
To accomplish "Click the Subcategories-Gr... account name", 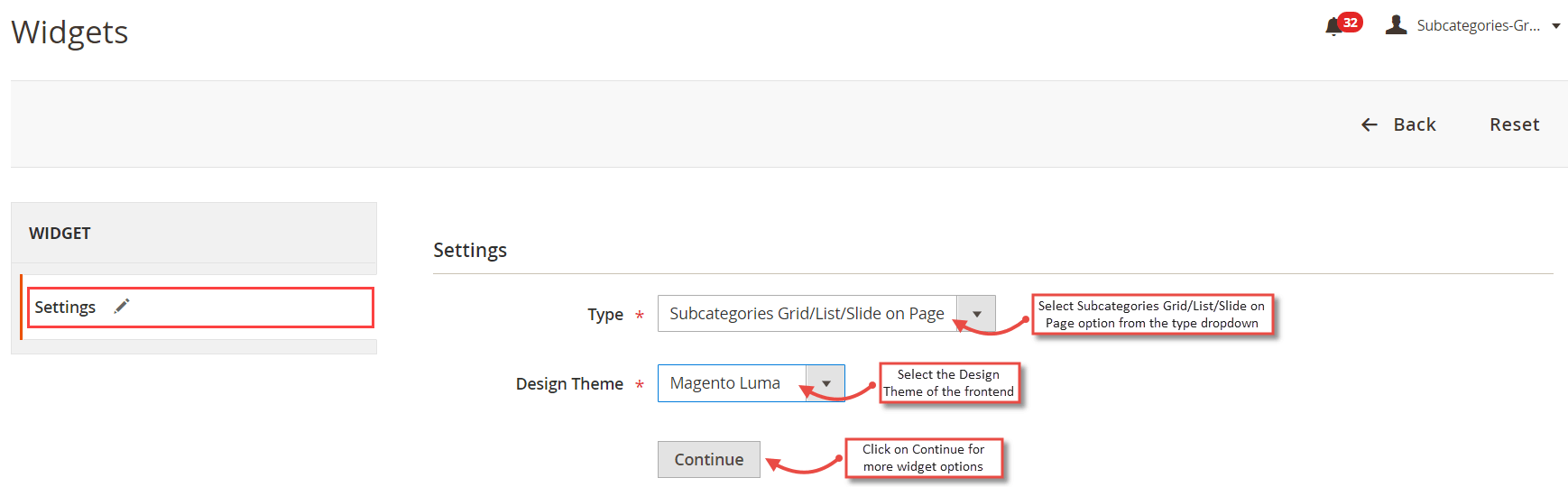I will pyautogui.click(x=1478, y=25).
